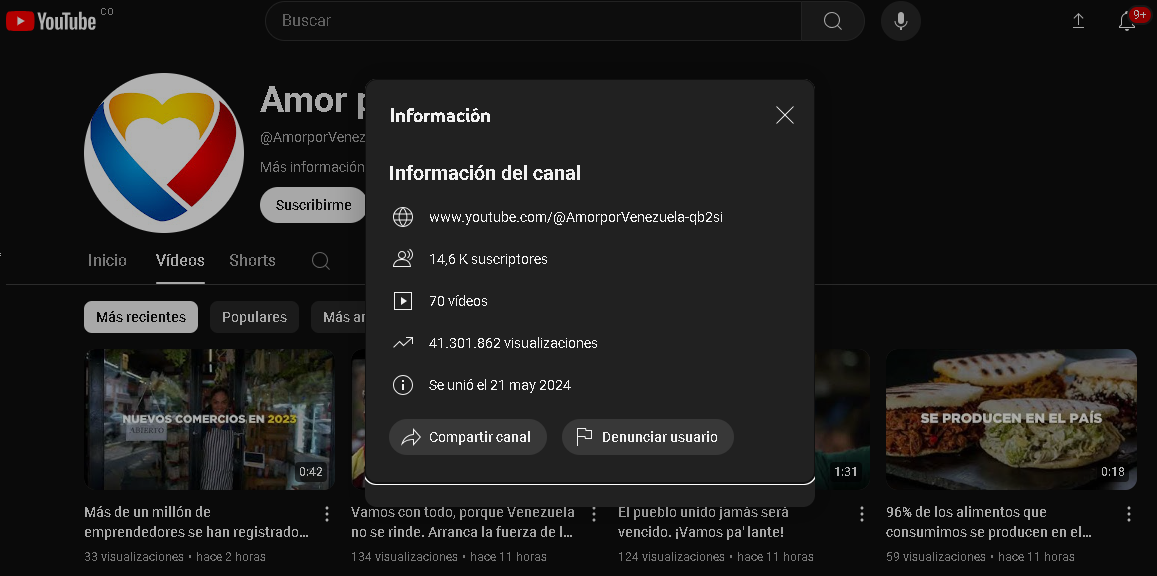
Task: Start voice search with microphone icon
Action: 900,21
